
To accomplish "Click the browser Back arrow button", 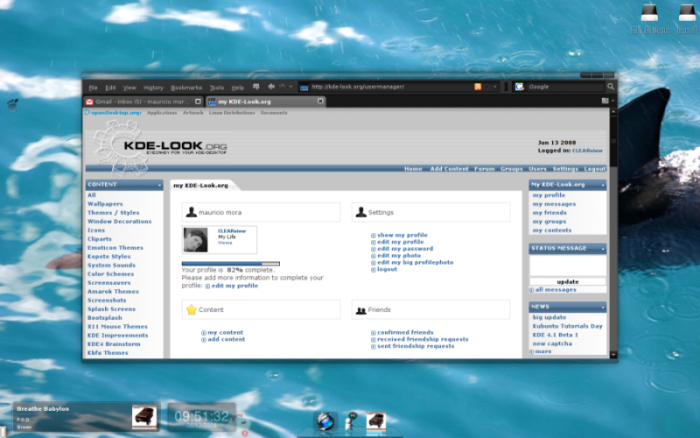I will [x=271, y=87].
